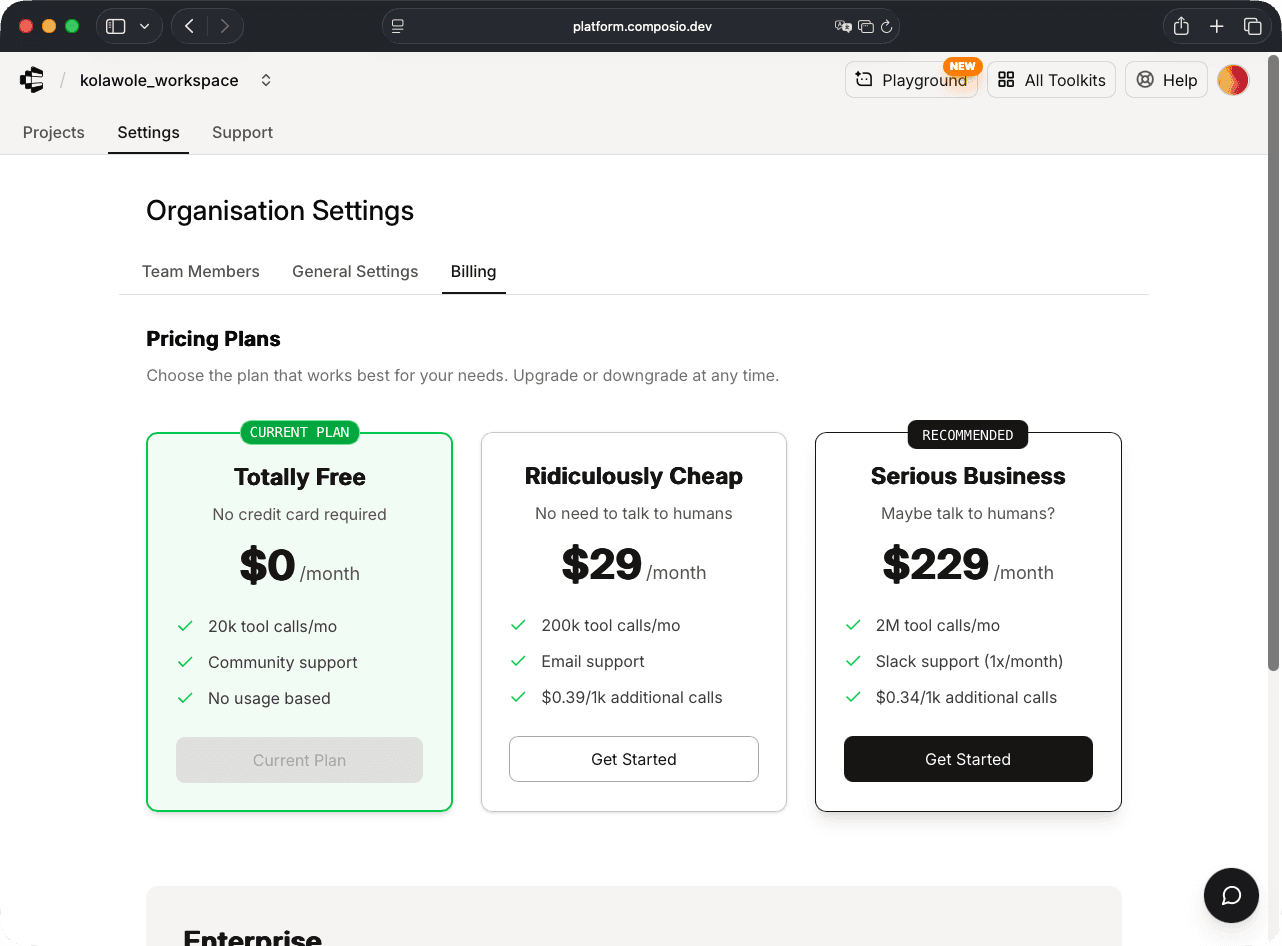The width and height of the screenshot is (1282, 946).
Task: View the Team Members section
Action: tap(201, 271)
